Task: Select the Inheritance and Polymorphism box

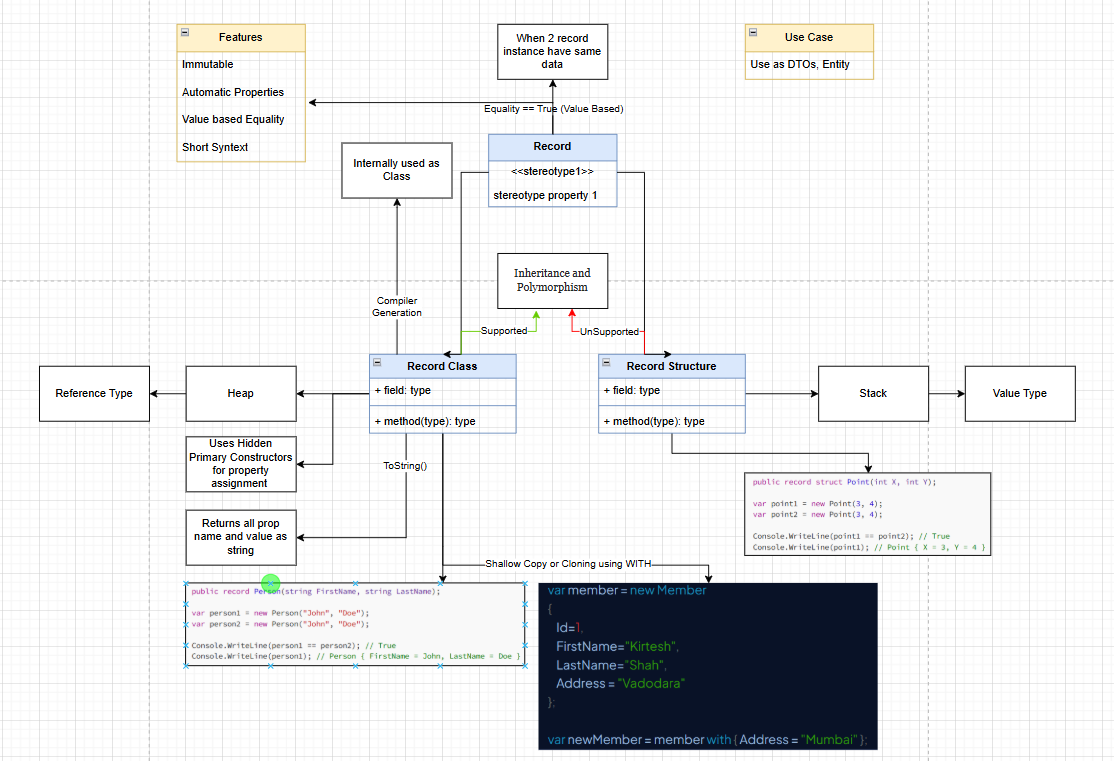Action: click(x=552, y=280)
